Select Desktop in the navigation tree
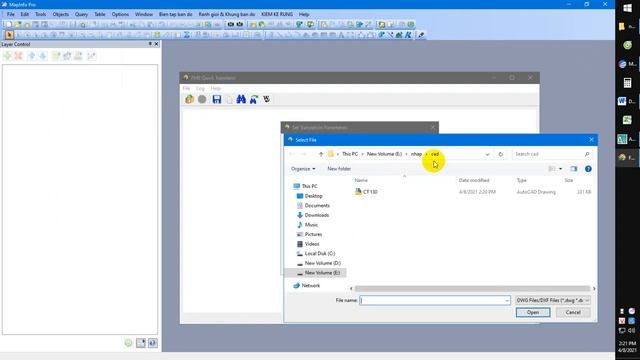The height and width of the screenshot is (360, 640). pos(313,196)
